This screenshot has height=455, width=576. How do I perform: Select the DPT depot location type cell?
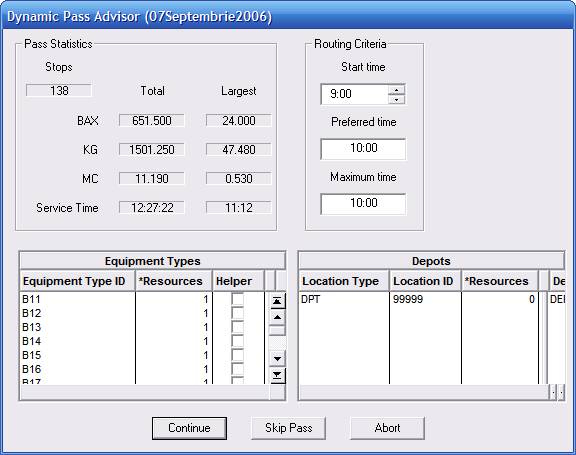pos(344,299)
